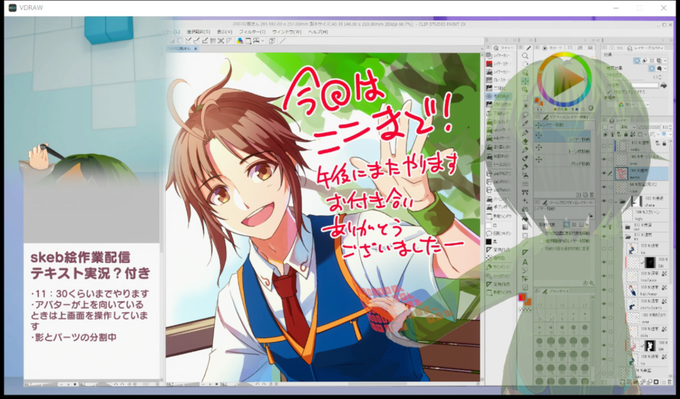The height and width of the screenshot is (399, 680).
Task: Toggle visibility of the chara folder layer
Action: [x=604, y=201]
